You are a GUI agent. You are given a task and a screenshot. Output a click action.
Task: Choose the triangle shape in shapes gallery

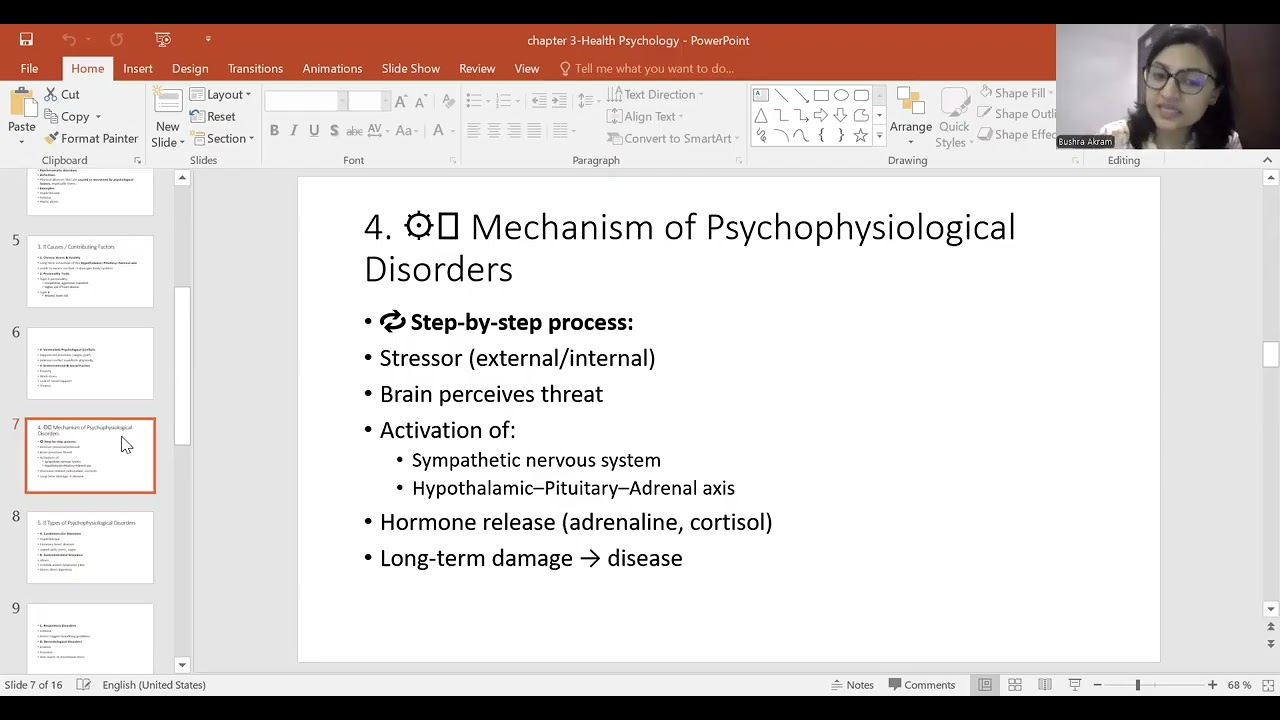point(761,115)
